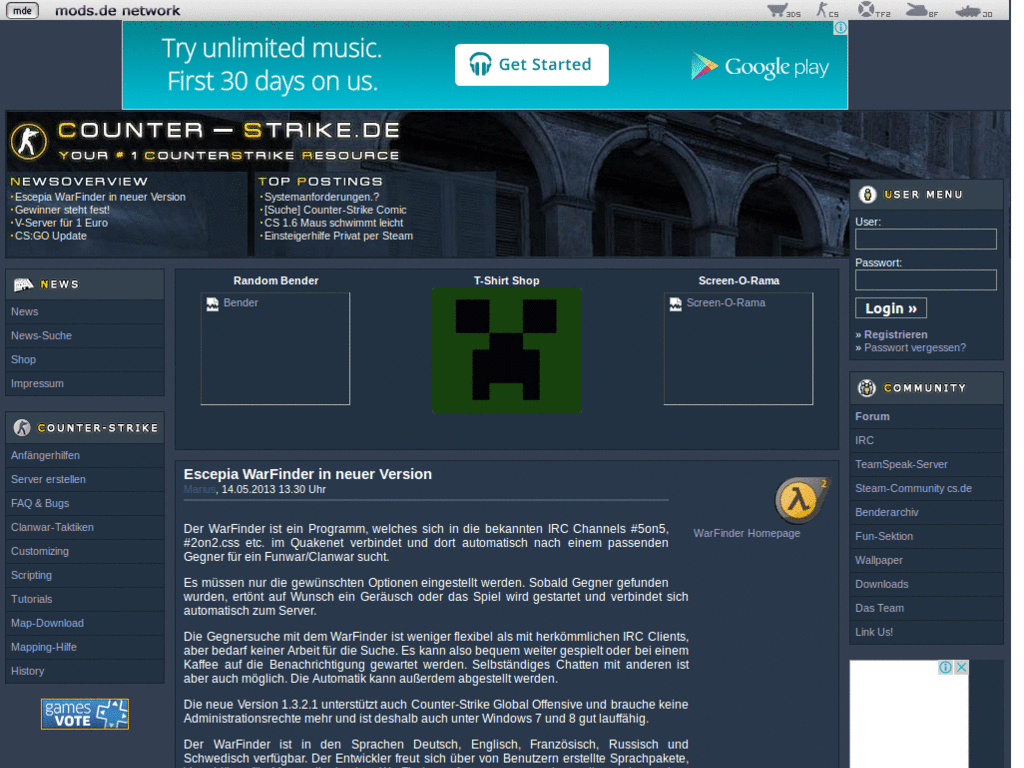Open Das Team menu item
Viewport: 1024px width, 768px height.
926,608
